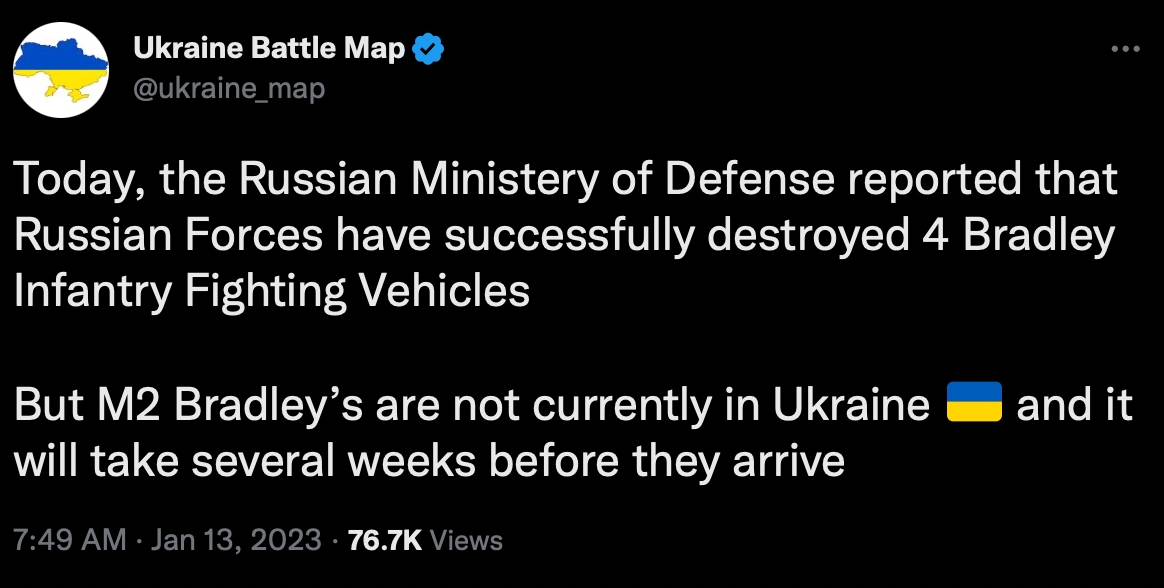The height and width of the screenshot is (588, 1164).
Task: Click the 'Jan 13, 2023' date
Action: pyautogui.click(x=236, y=540)
